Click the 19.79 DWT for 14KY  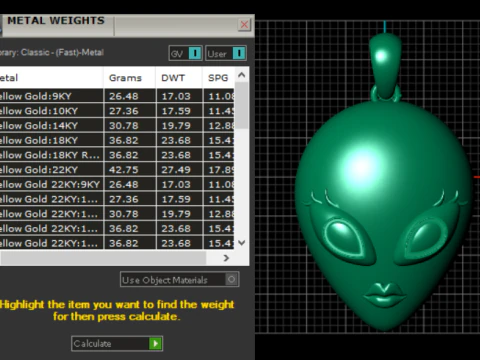pyautogui.click(x=176, y=126)
